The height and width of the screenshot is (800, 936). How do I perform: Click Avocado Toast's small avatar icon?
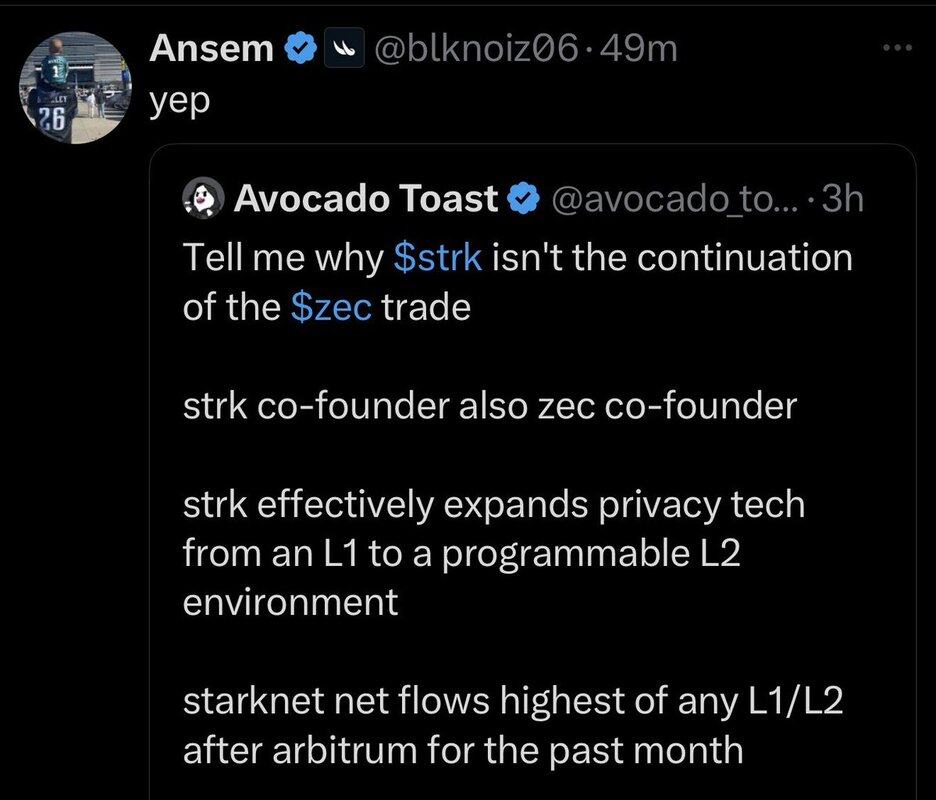[x=204, y=199]
